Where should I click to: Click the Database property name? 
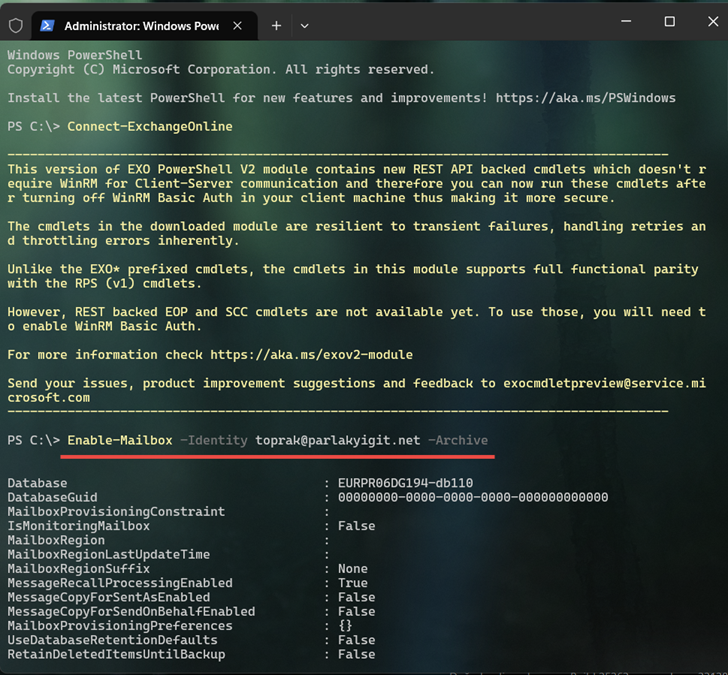click(37, 483)
